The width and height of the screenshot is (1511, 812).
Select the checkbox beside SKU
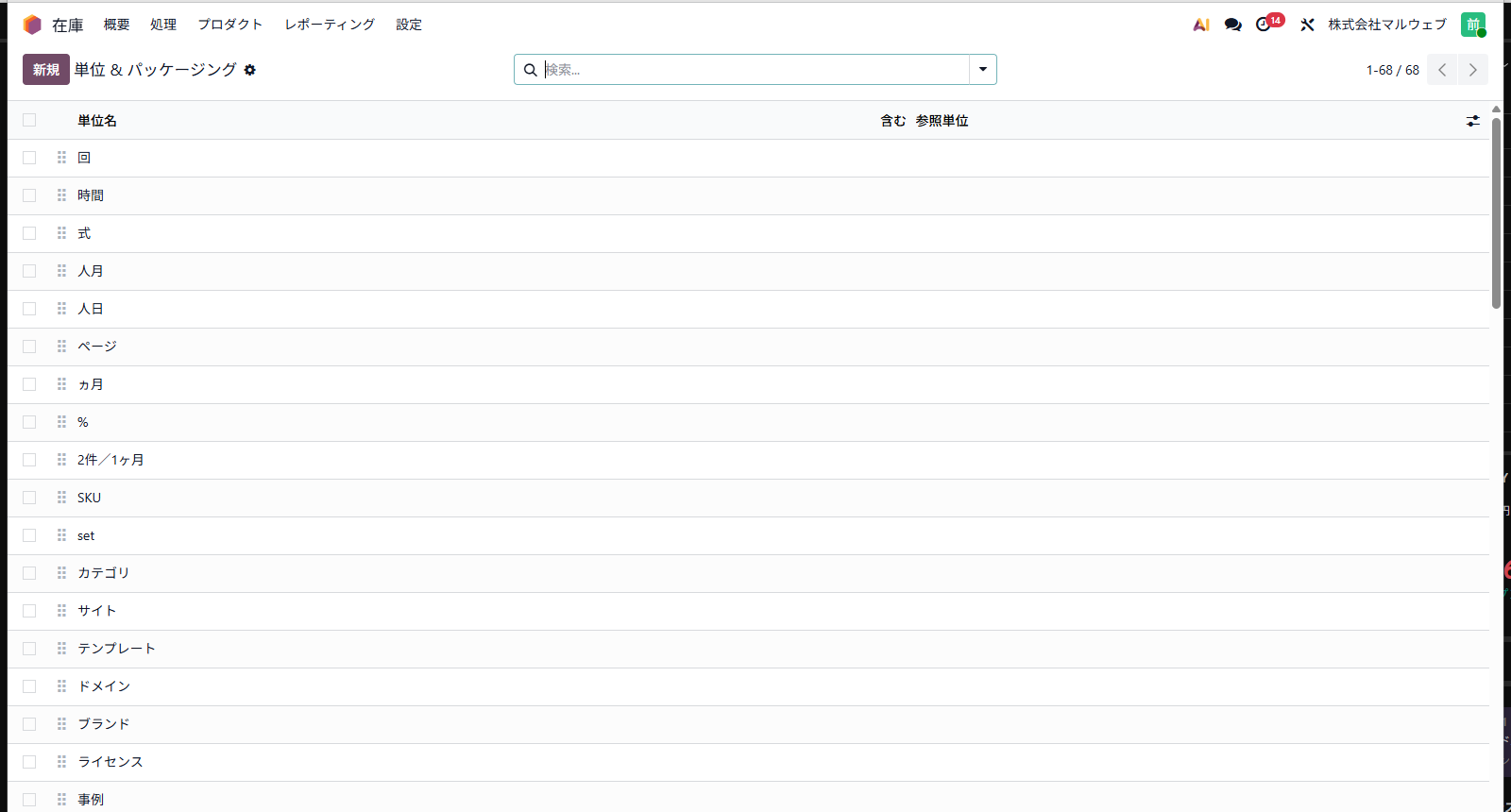pyautogui.click(x=29, y=498)
